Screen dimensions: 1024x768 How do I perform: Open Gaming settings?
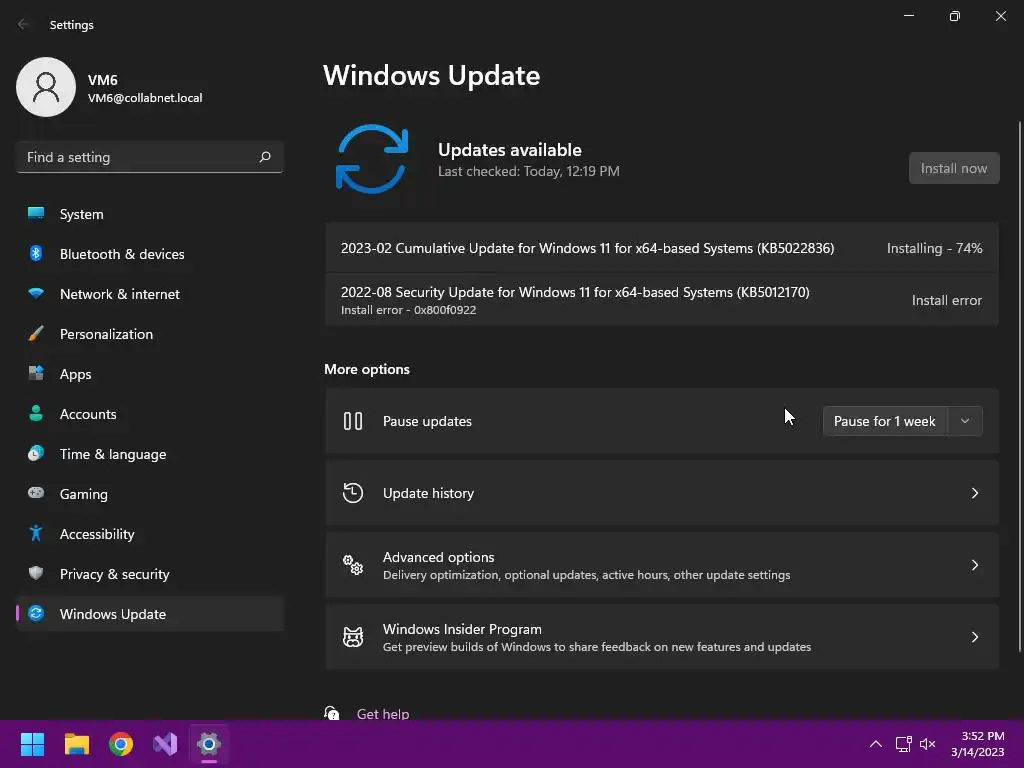point(150,494)
